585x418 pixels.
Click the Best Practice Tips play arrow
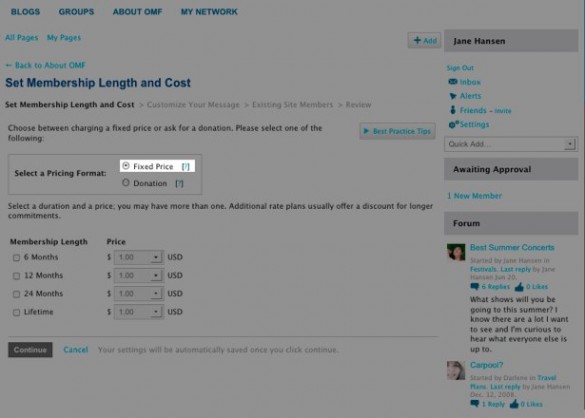click(x=366, y=131)
